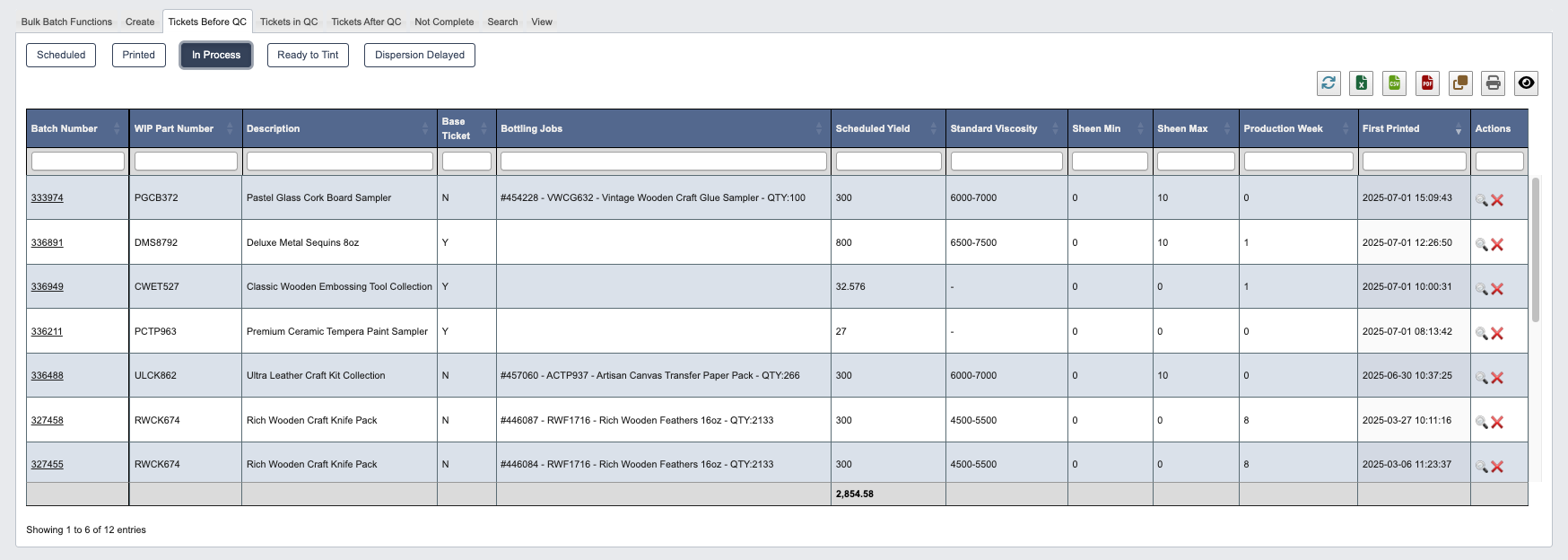The height and width of the screenshot is (560, 1568).
Task: Select 'Deluxe Metal Sequins 8oz' description cell
Action: coord(339,242)
